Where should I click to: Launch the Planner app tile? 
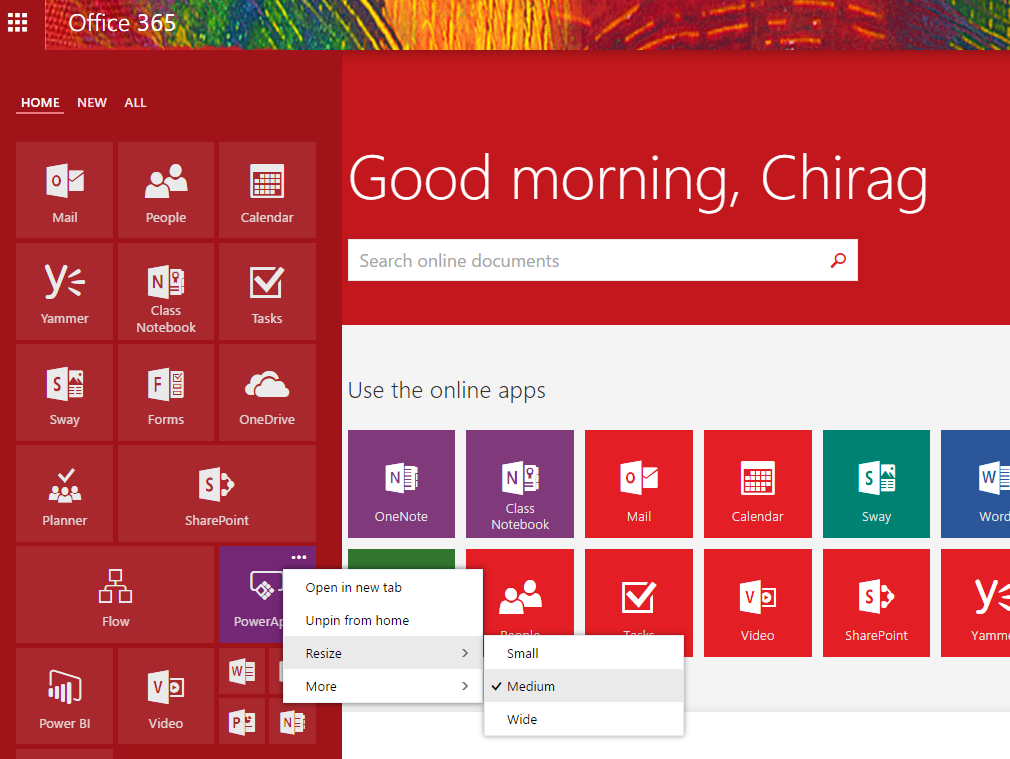[x=65, y=493]
